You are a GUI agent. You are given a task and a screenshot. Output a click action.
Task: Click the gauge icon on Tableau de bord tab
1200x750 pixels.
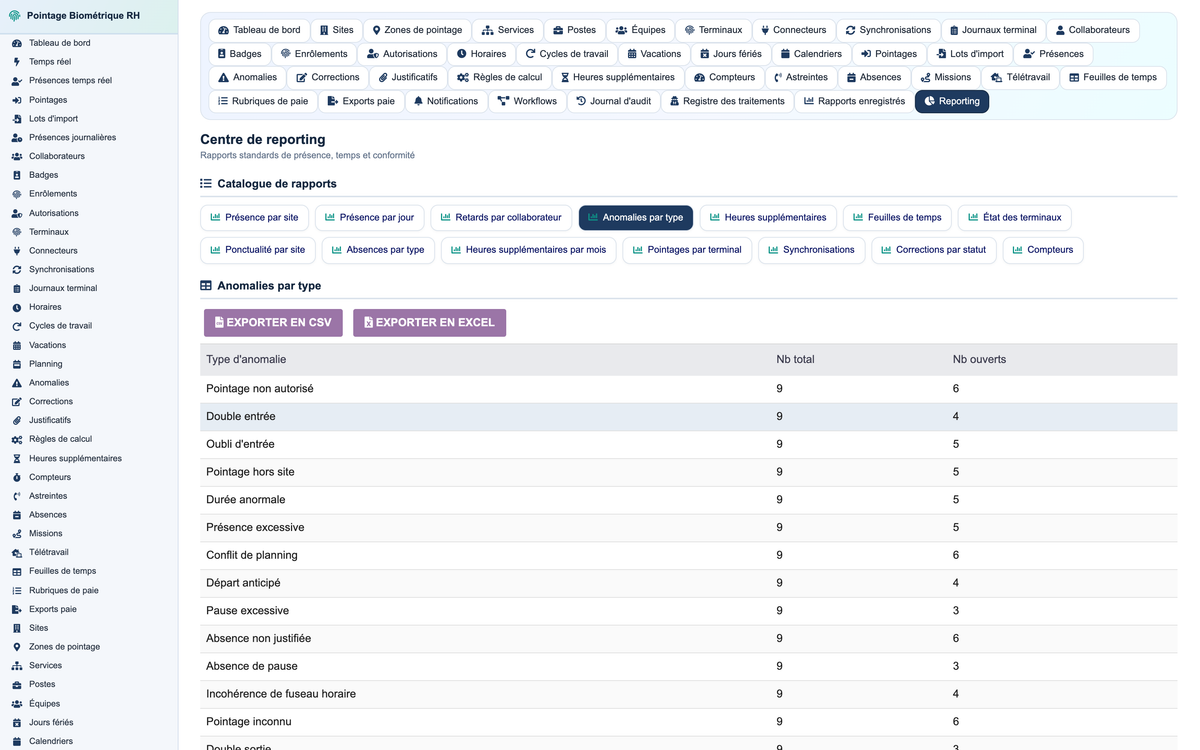224,30
